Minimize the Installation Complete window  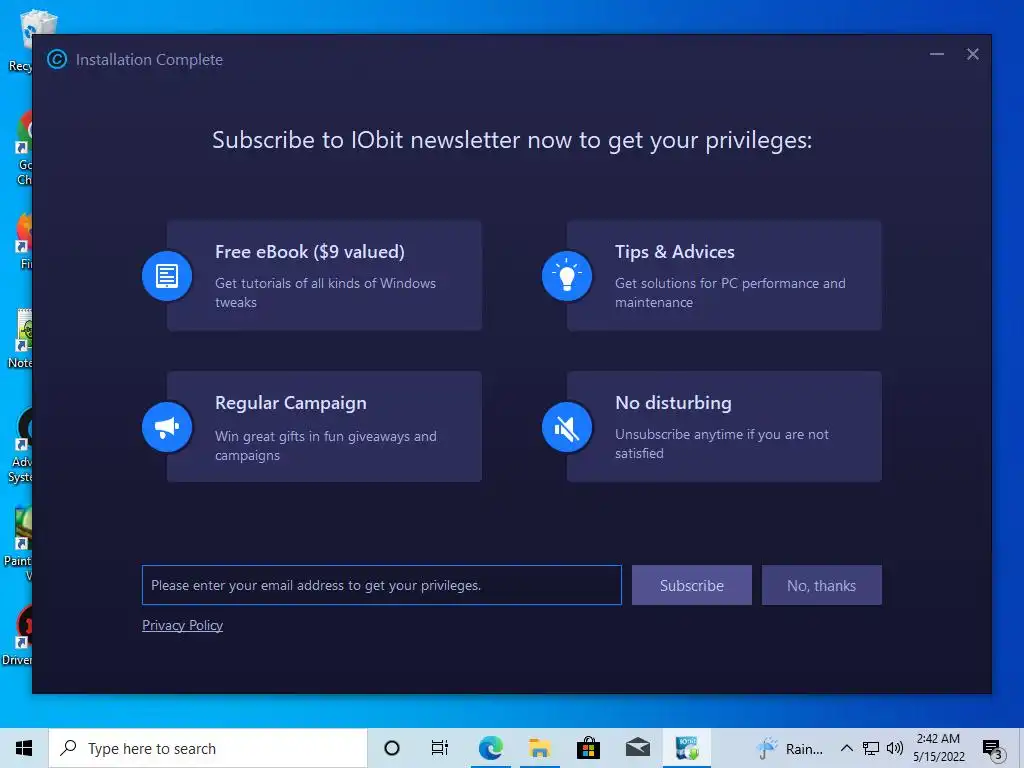pos(936,54)
